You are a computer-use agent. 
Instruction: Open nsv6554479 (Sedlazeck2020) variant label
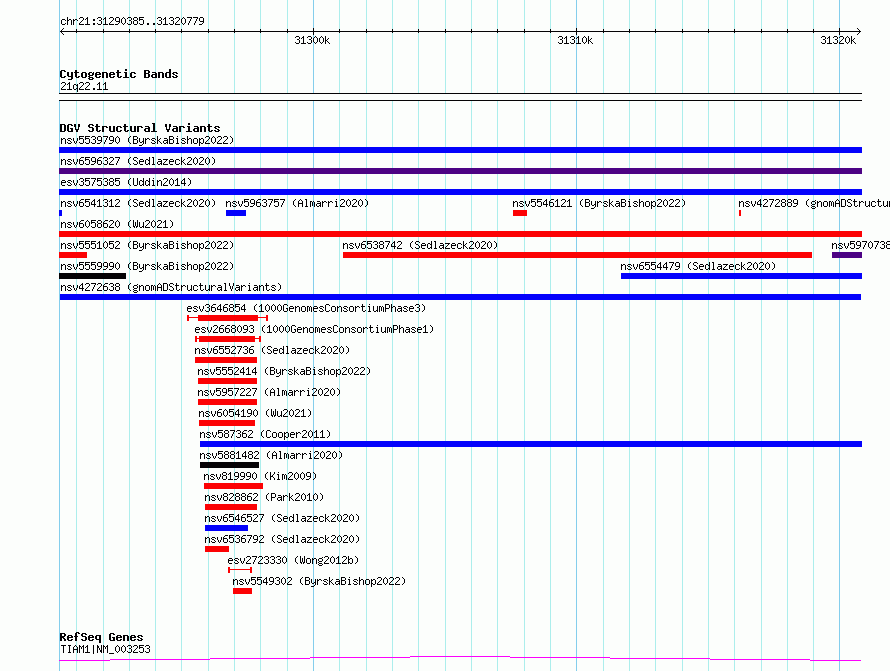coord(698,266)
